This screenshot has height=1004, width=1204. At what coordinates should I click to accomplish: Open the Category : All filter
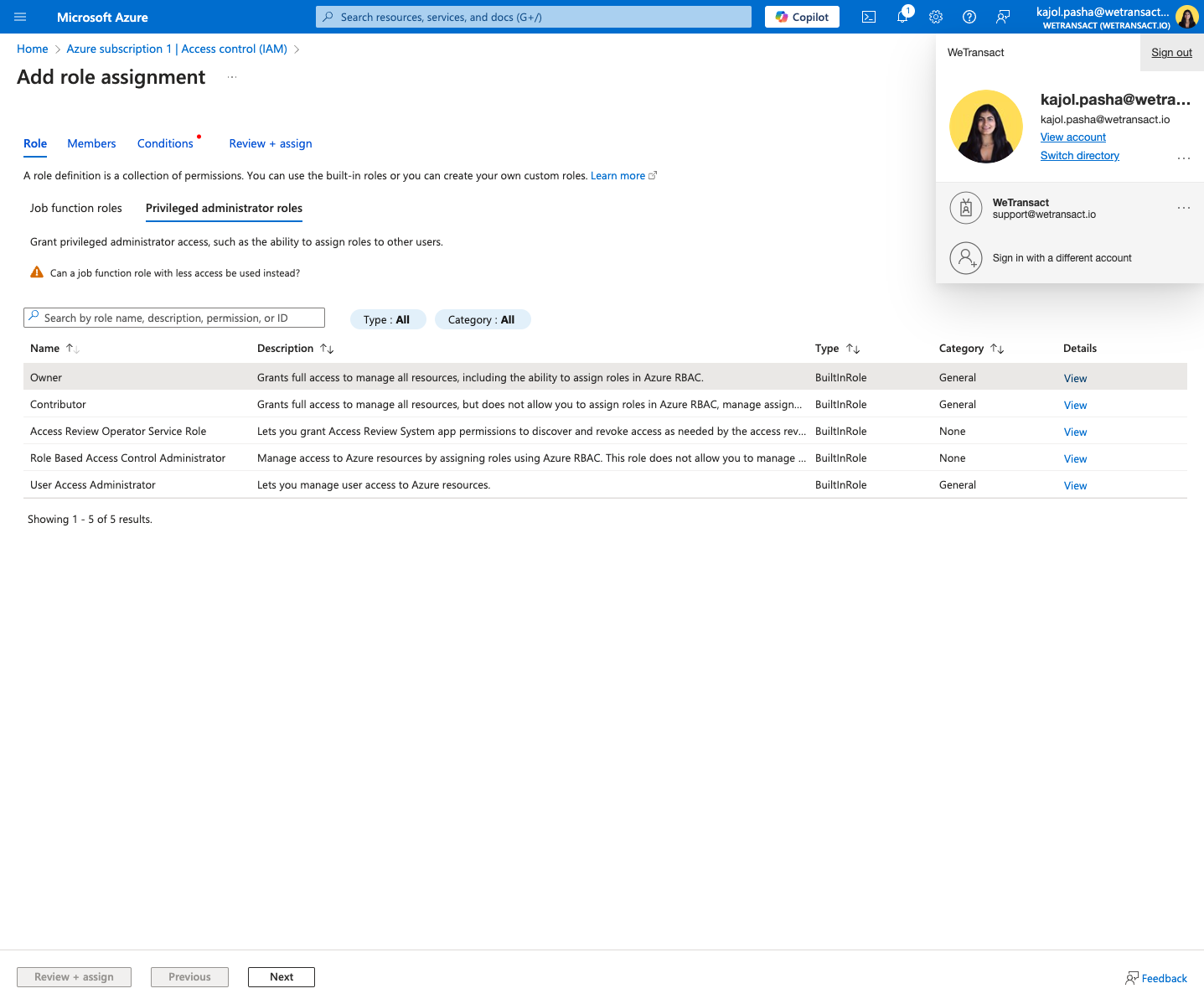[482, 319]
